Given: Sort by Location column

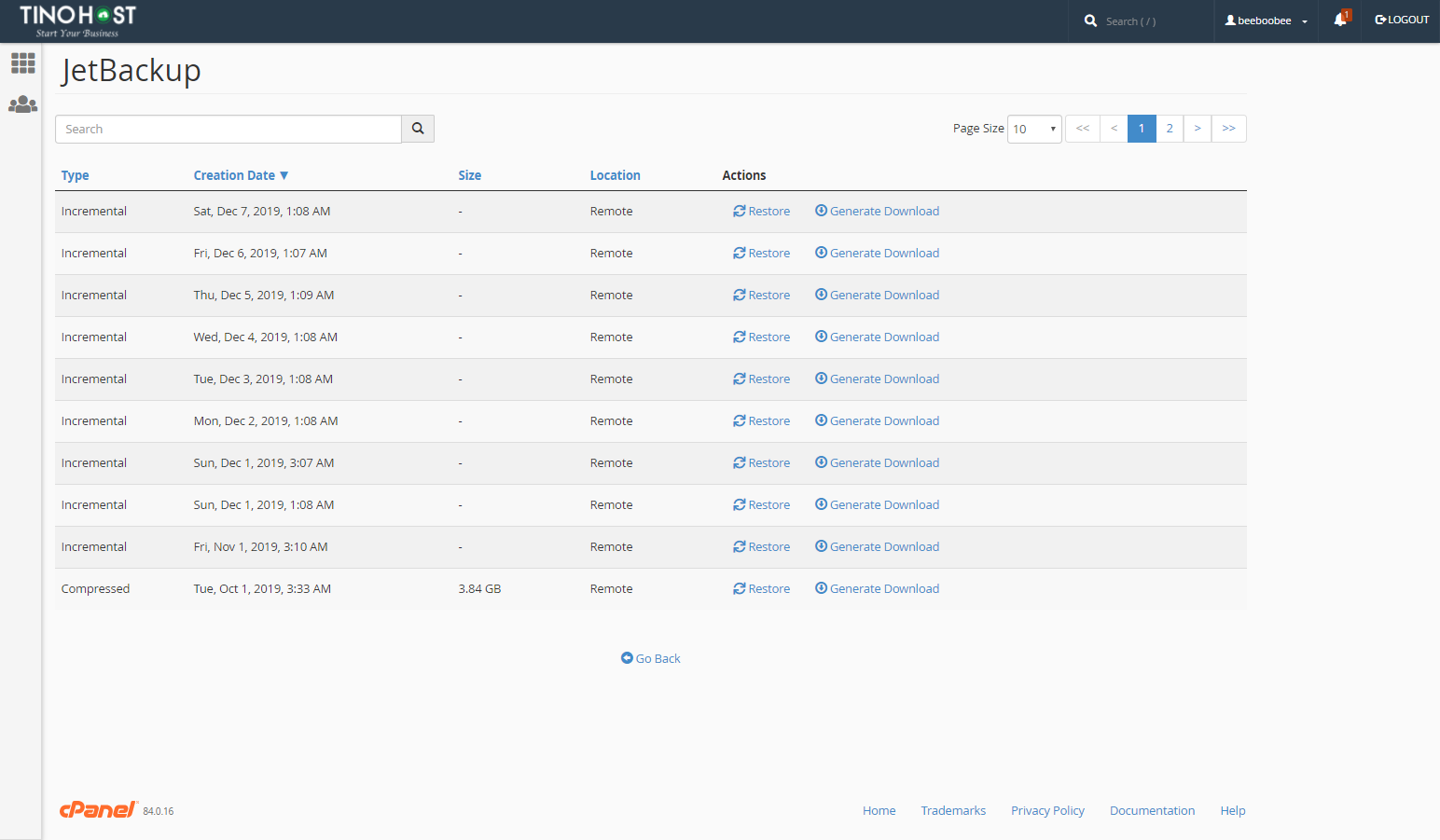Looking at the screenshot, I should (615, 175).
